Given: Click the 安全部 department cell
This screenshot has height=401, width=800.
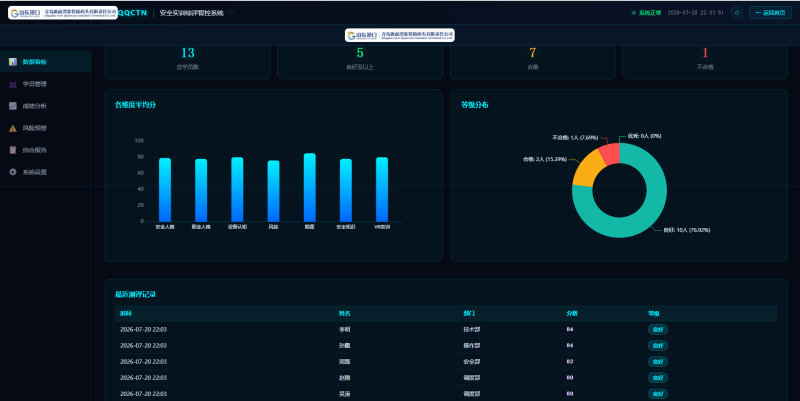Looking at the screenshot, I should (x=471, y=362).
